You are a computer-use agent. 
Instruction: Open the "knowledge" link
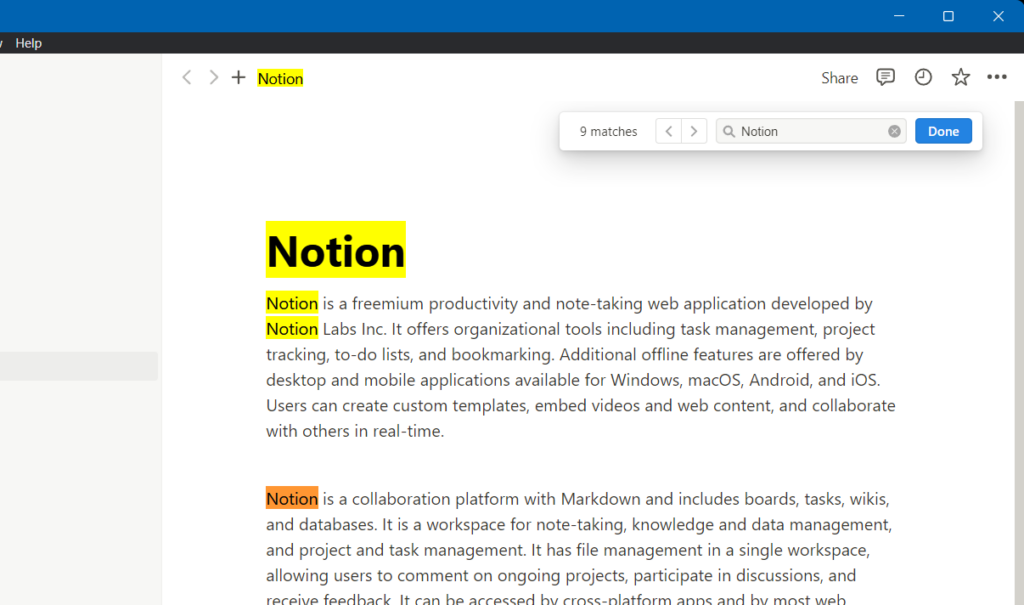click(x=673, y=524)
